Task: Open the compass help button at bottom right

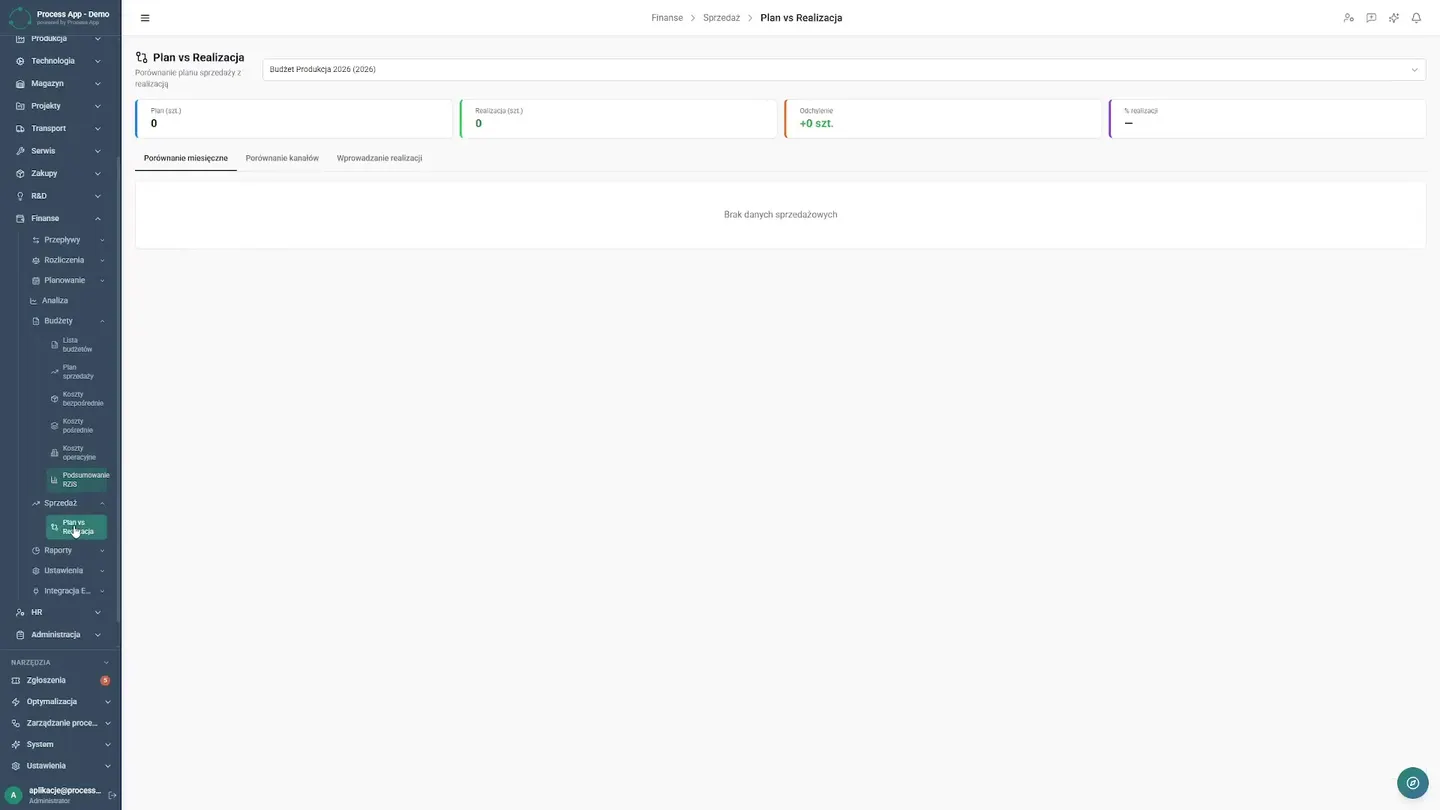Action: click(x=1412, y=782)
